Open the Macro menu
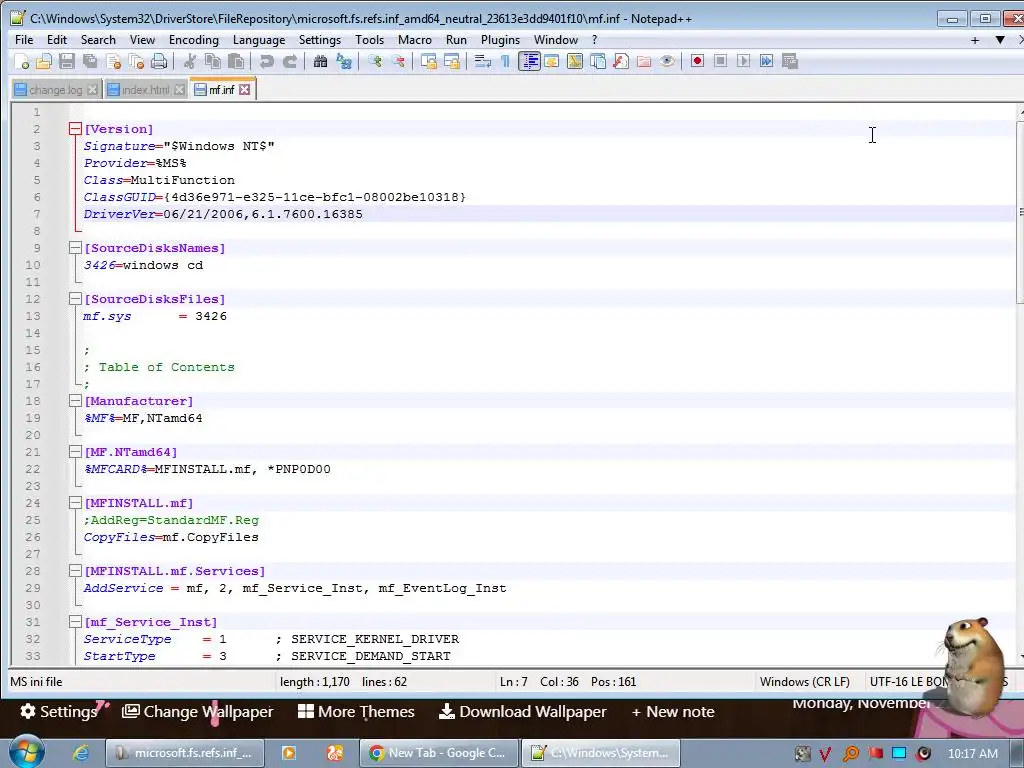The width and height of the screenshot is (1024, 768). coord(415,40)
